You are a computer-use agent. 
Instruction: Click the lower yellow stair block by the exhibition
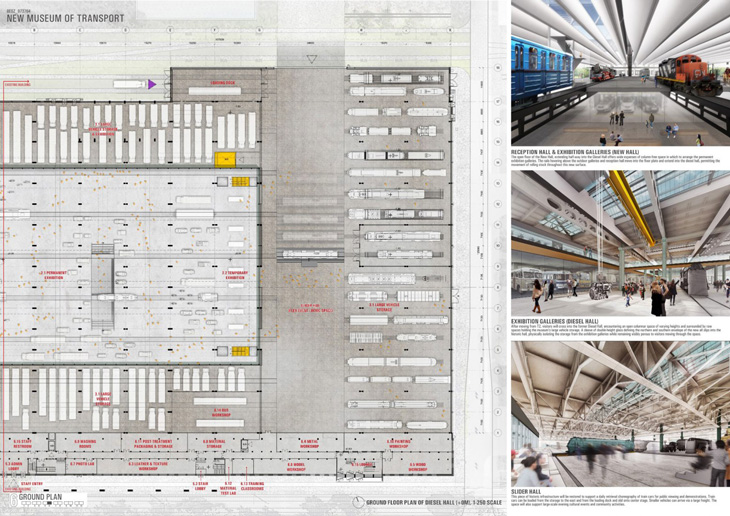(x=241, y=351)
